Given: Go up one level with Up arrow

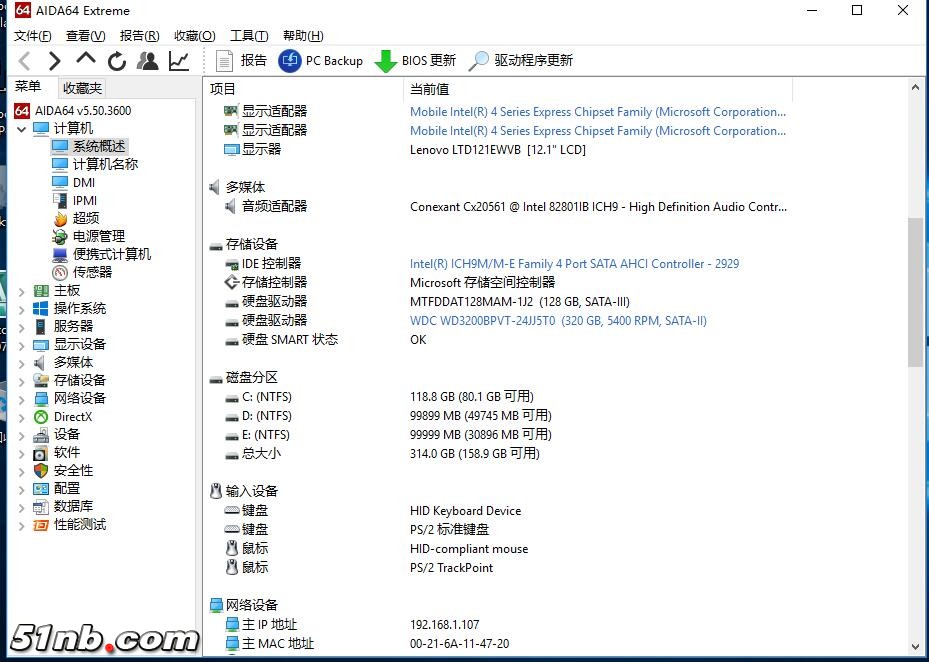Looking at the screenshot, I should coord(86,60).
